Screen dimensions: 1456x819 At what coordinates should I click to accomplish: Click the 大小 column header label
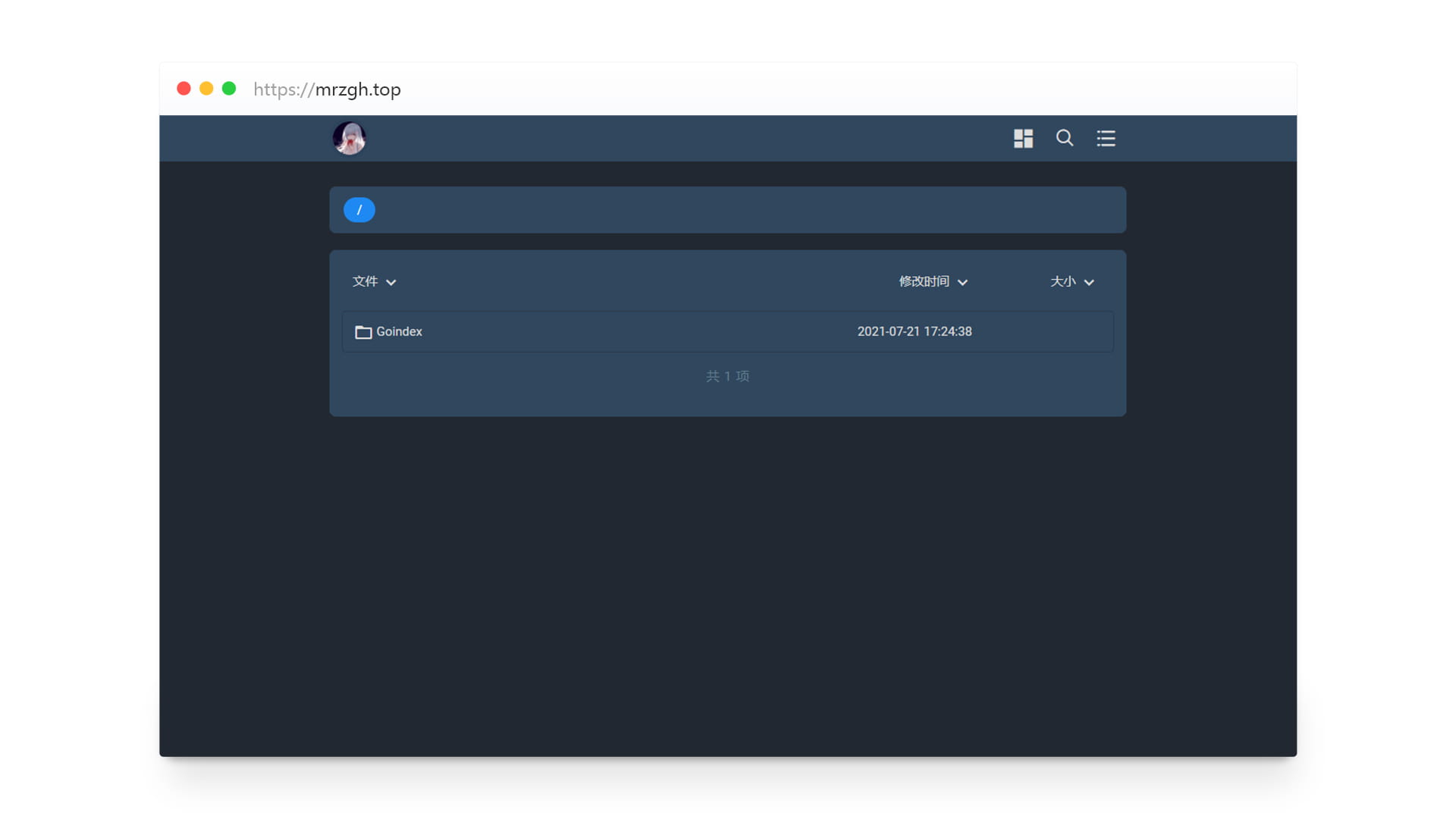(1062, 281)
